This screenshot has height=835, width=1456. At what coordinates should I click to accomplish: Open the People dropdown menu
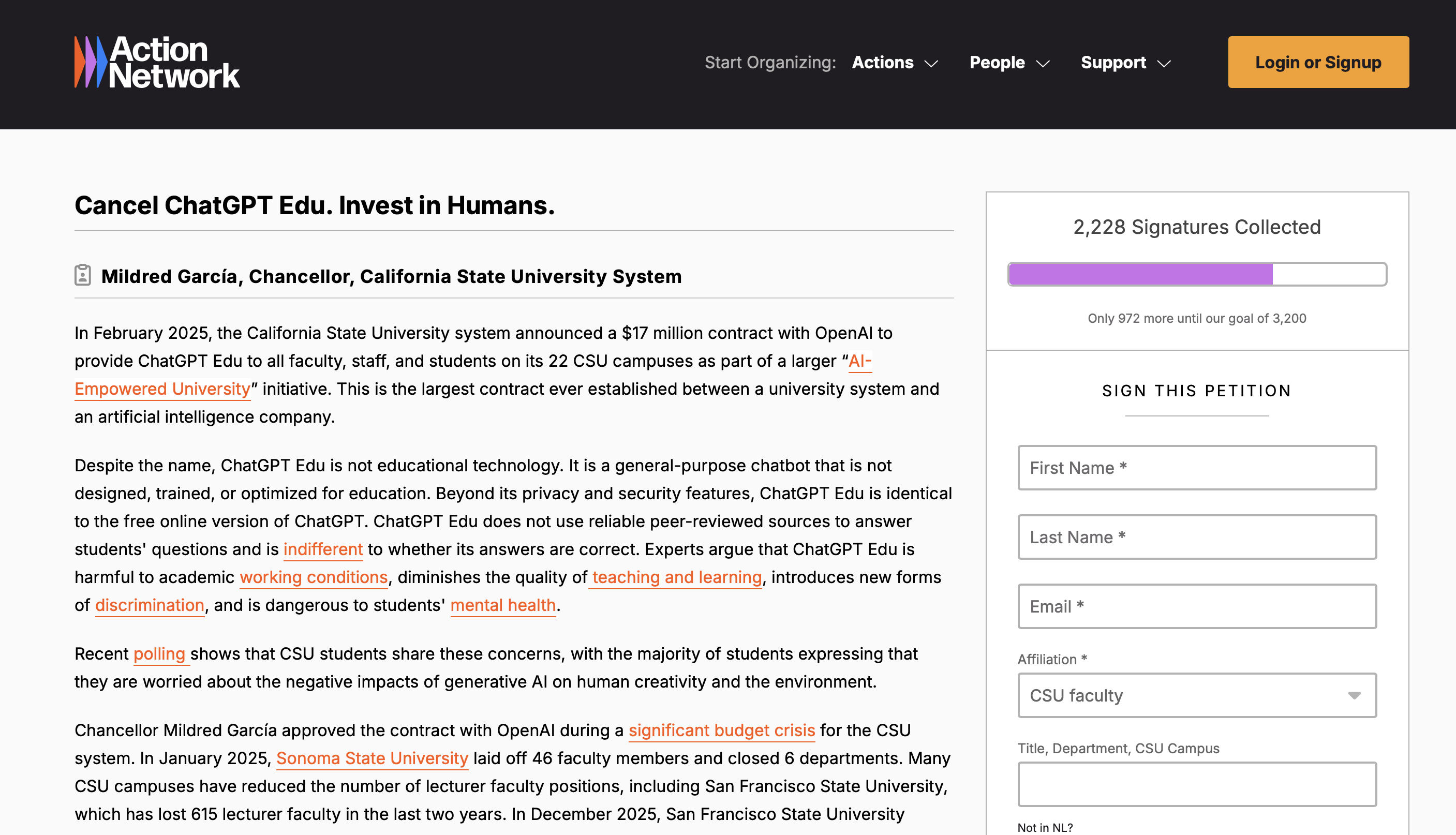pos(1009,63)
